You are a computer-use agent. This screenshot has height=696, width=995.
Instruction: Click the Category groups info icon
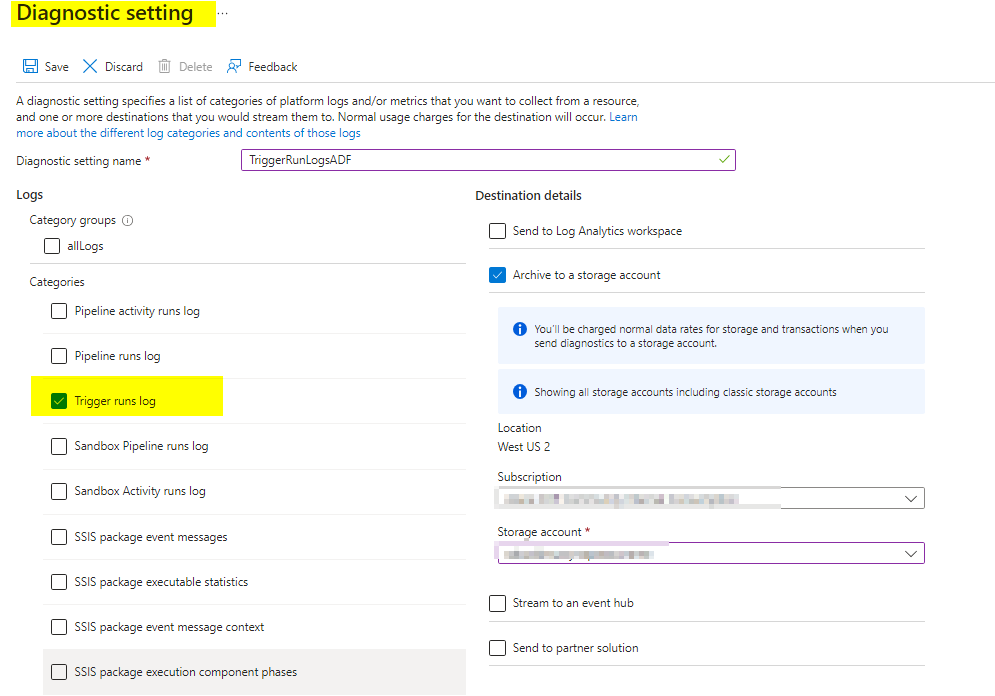[127, 221]
